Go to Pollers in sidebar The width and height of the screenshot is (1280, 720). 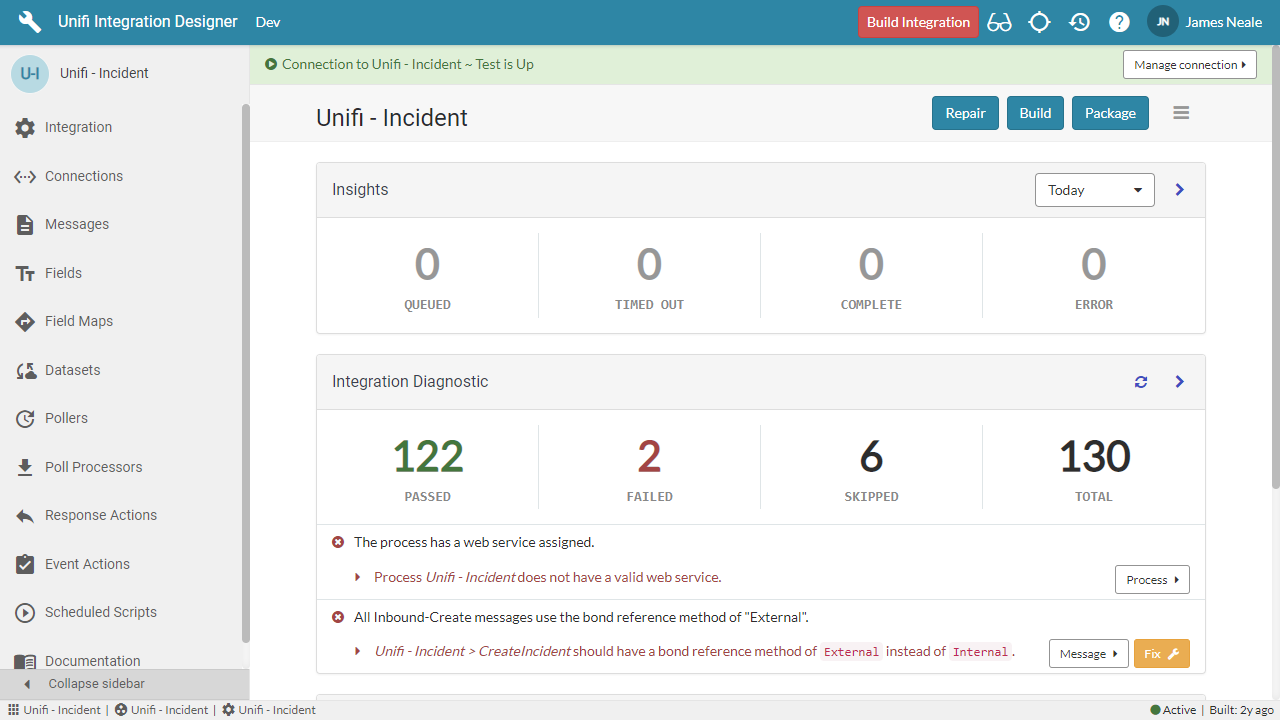[66, 418]
